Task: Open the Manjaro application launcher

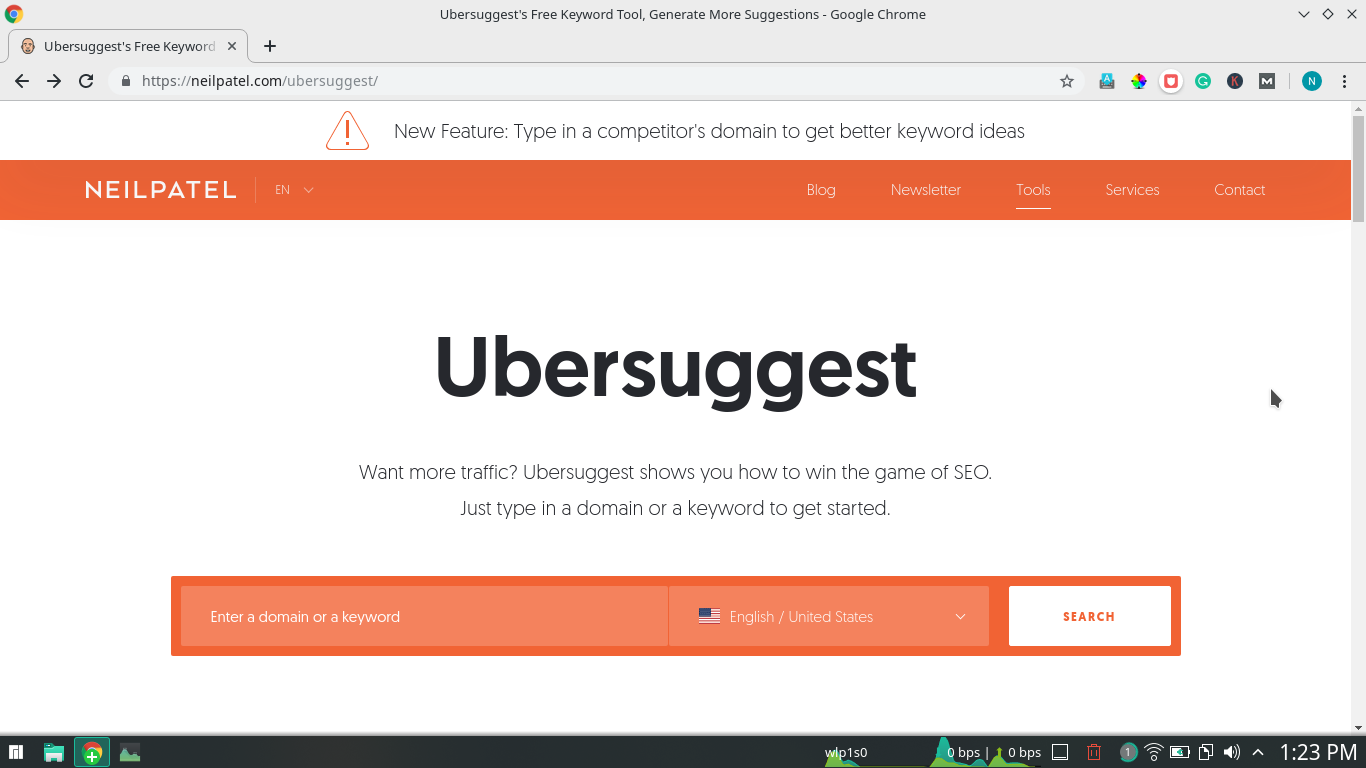Action: 16,752
